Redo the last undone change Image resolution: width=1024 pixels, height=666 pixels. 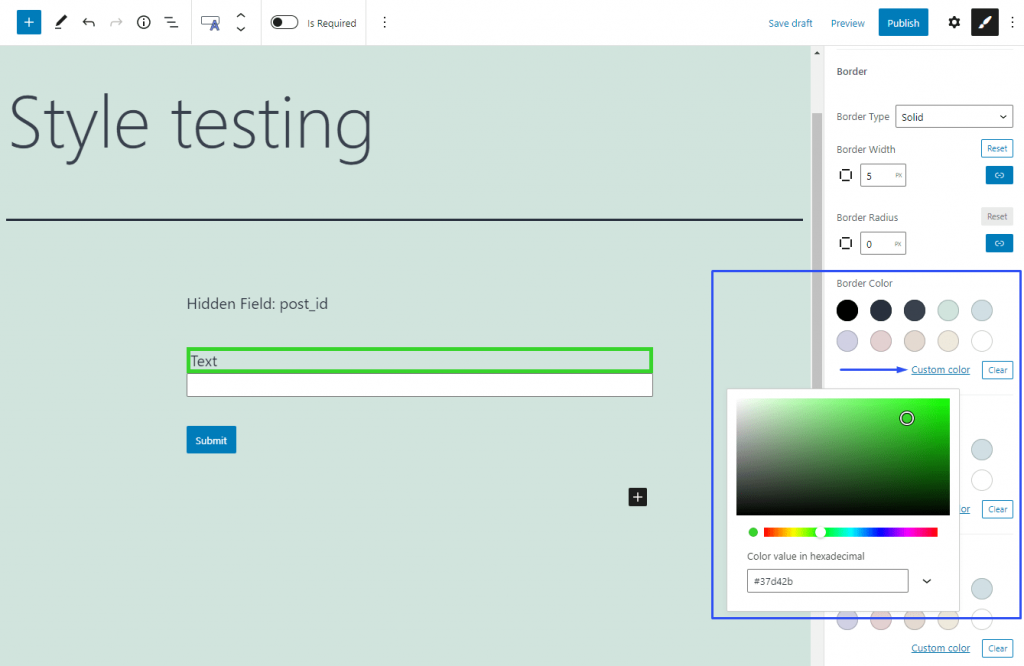[x=116, y=22]
